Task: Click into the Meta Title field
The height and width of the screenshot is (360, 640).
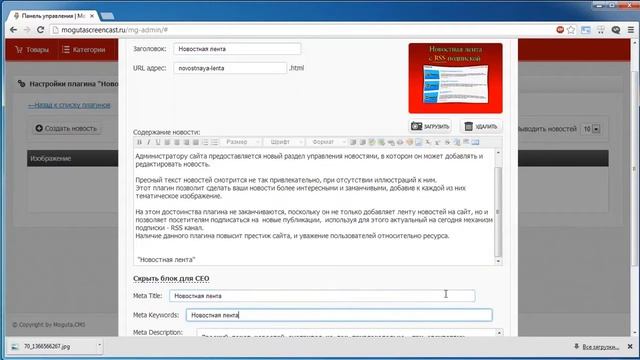Action: (322, 296)
